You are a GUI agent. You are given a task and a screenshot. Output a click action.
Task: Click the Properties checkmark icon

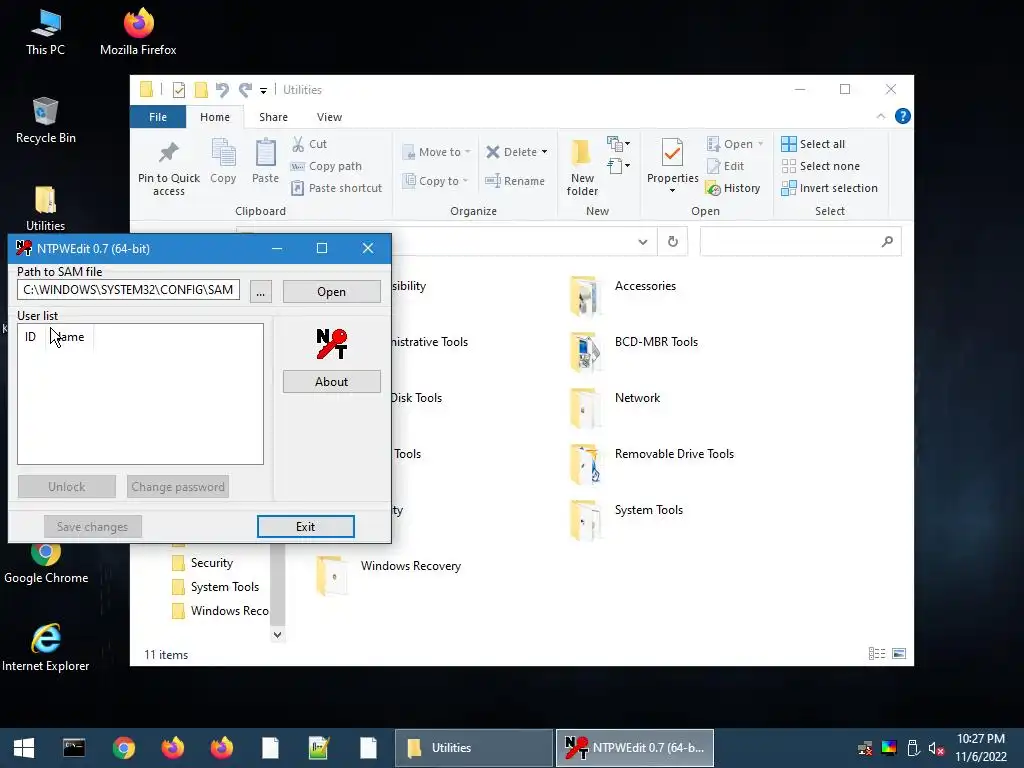coord(672,153)
